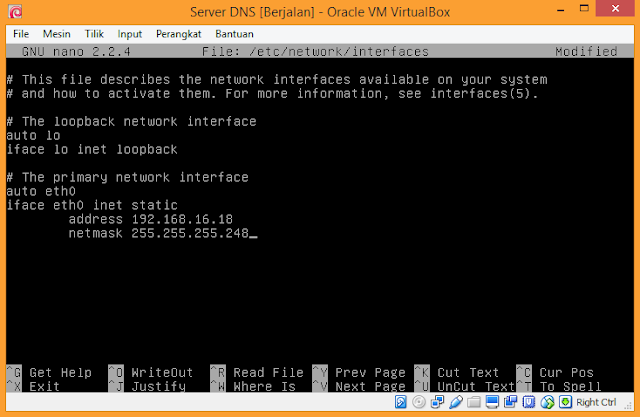Open the Input menu

[x=130, y=34]
